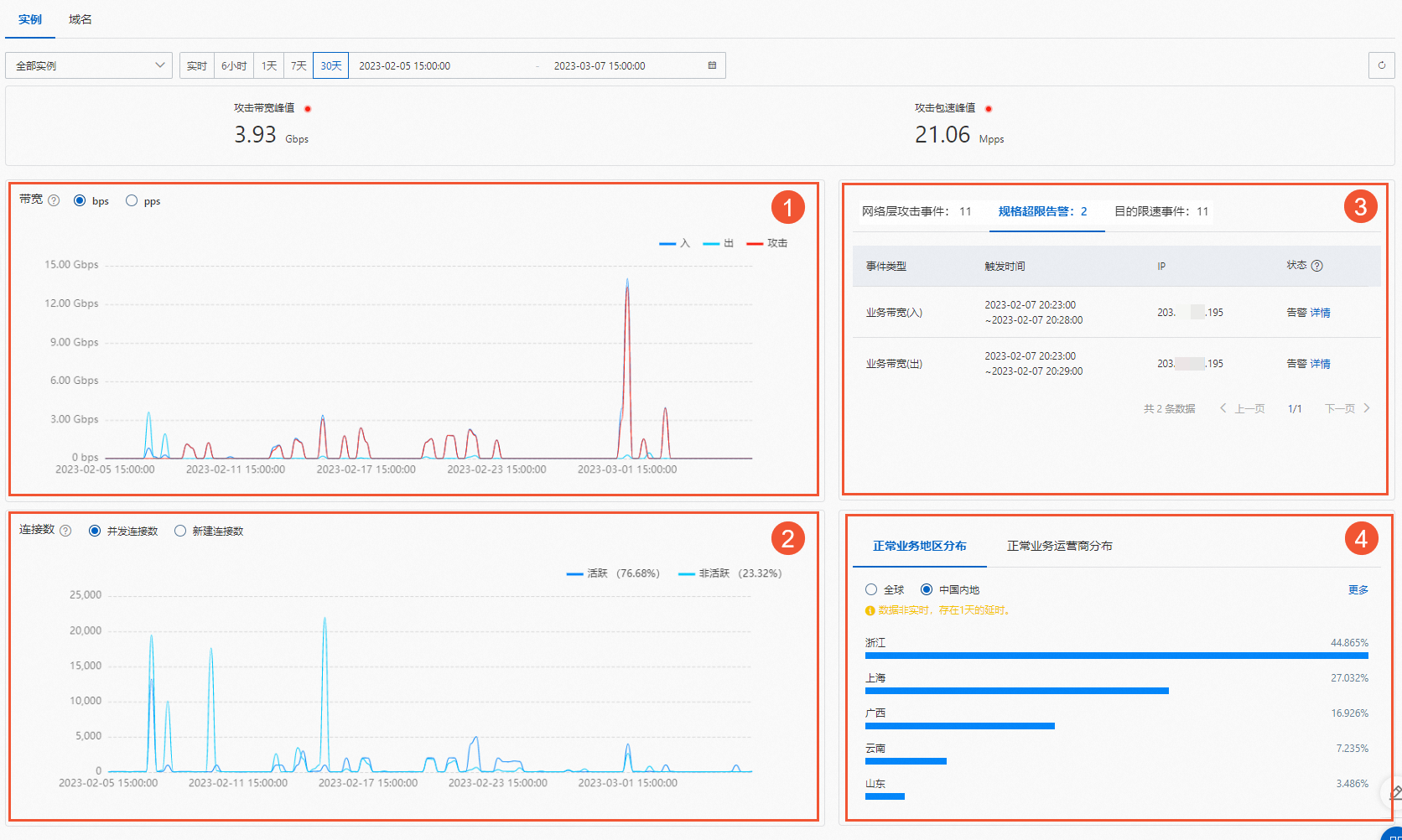1402x840 pixels.
Task: Expand the all instances dropdown
Action: pyautogui.click(x=89, y=65)
